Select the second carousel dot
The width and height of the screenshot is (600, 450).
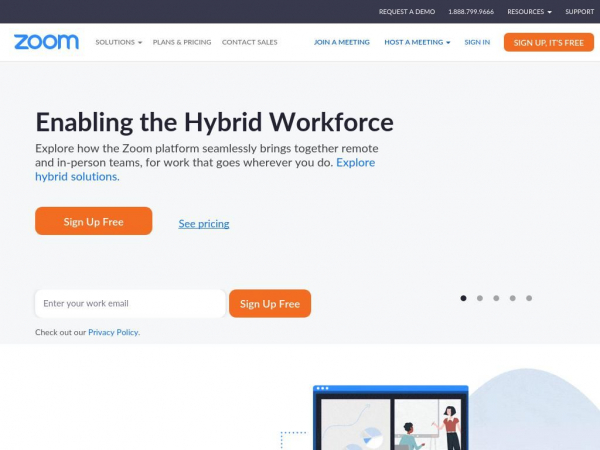(x=480, y=298)
